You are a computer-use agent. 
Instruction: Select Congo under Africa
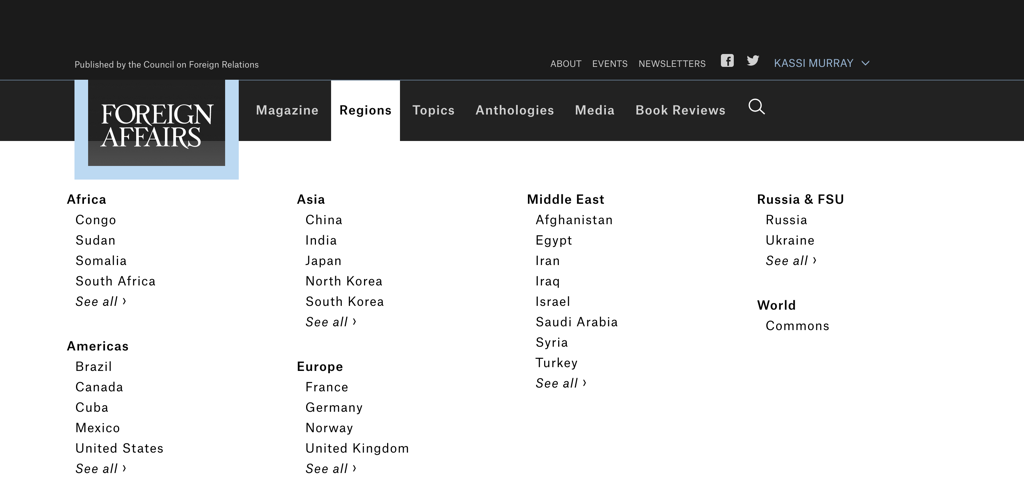[95, 220]
